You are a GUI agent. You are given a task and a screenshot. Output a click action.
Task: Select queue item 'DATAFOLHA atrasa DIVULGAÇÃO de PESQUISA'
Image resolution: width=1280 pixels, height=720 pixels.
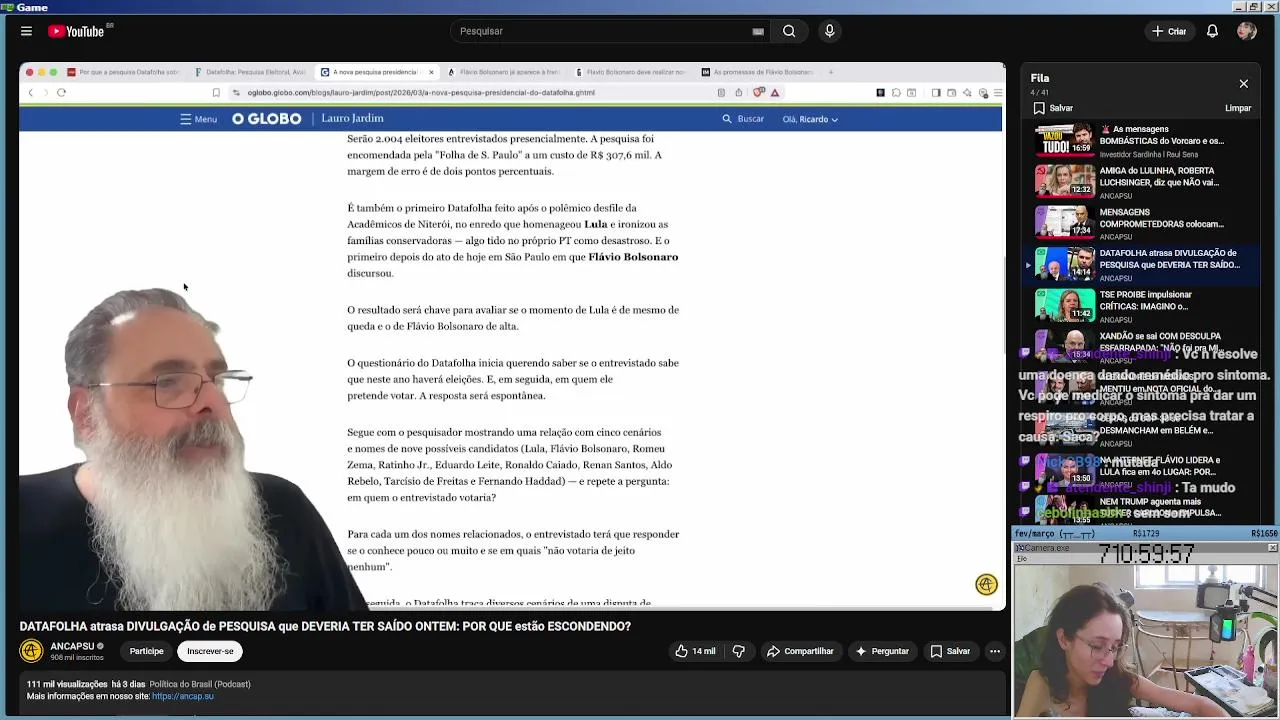click(x=1140, y=264)
